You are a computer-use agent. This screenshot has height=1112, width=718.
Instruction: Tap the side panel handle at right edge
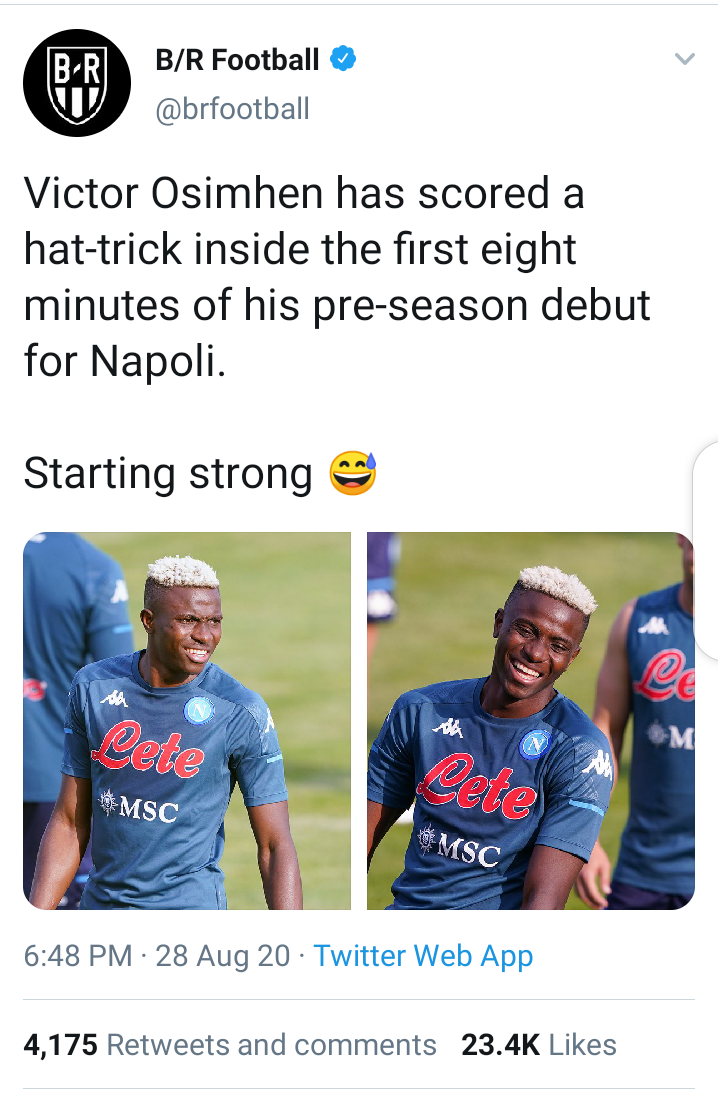coord(706,550)
